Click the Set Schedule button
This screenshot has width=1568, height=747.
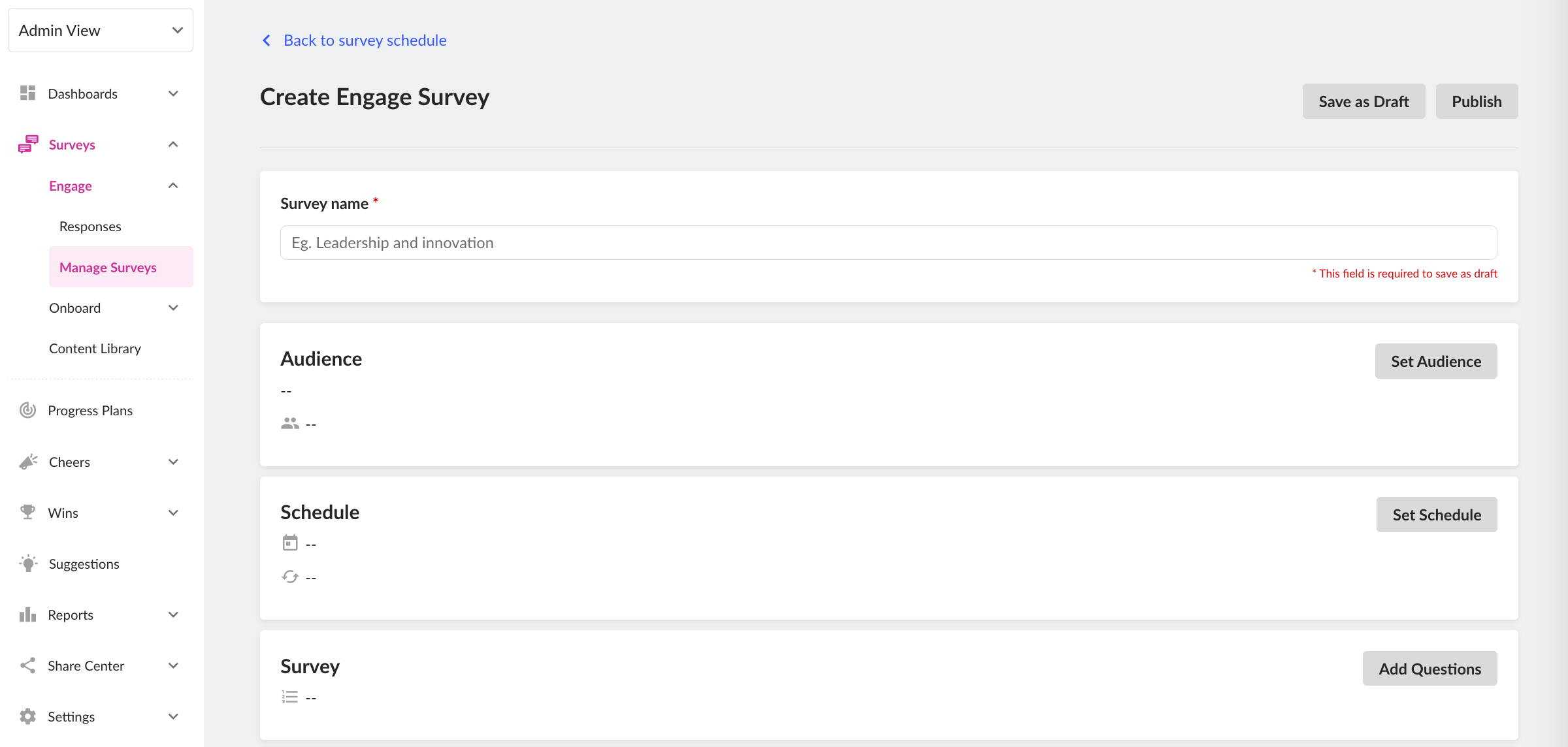(x=1437, y=515)
